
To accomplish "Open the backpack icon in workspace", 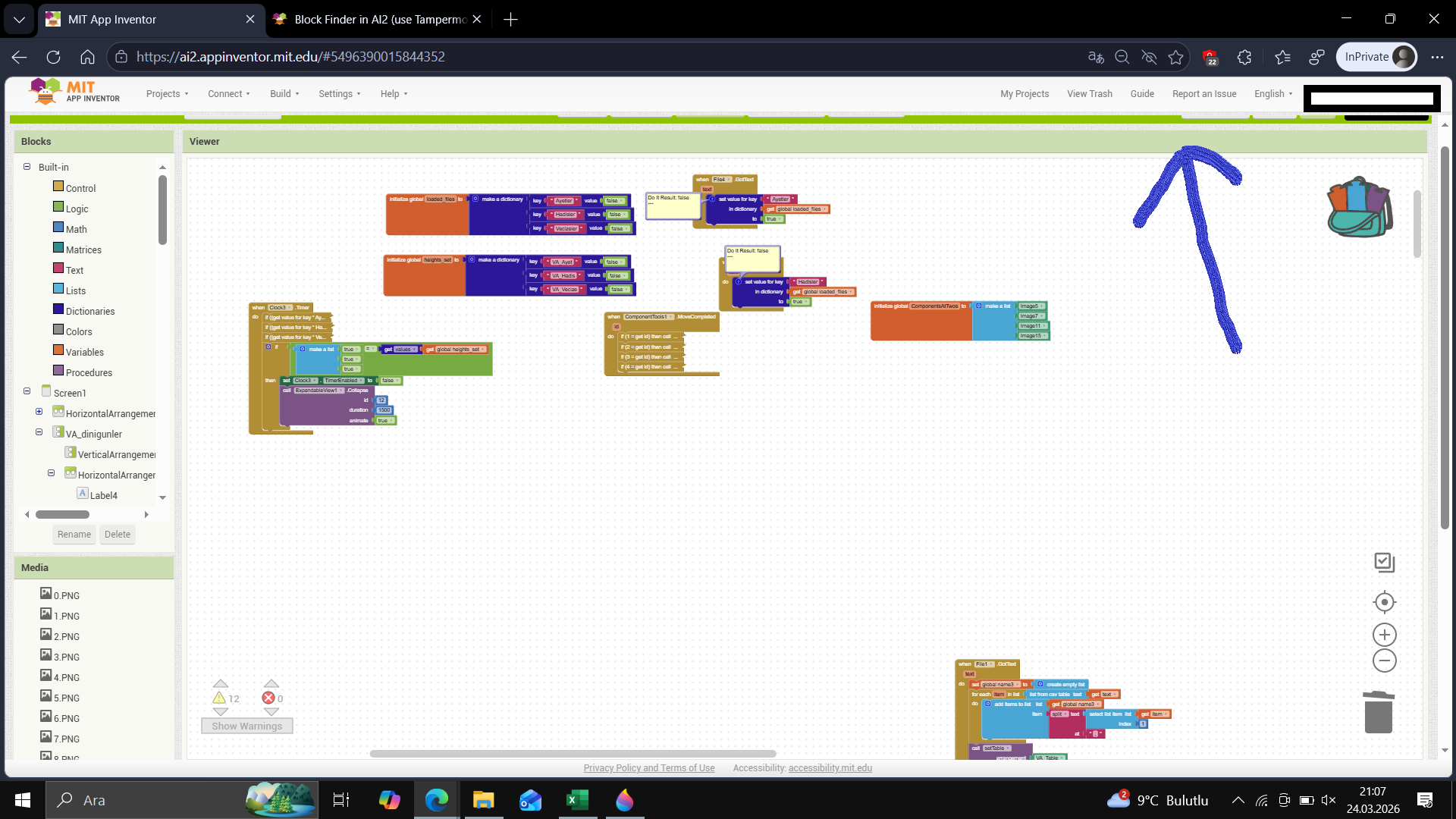I will point(1360,207).
